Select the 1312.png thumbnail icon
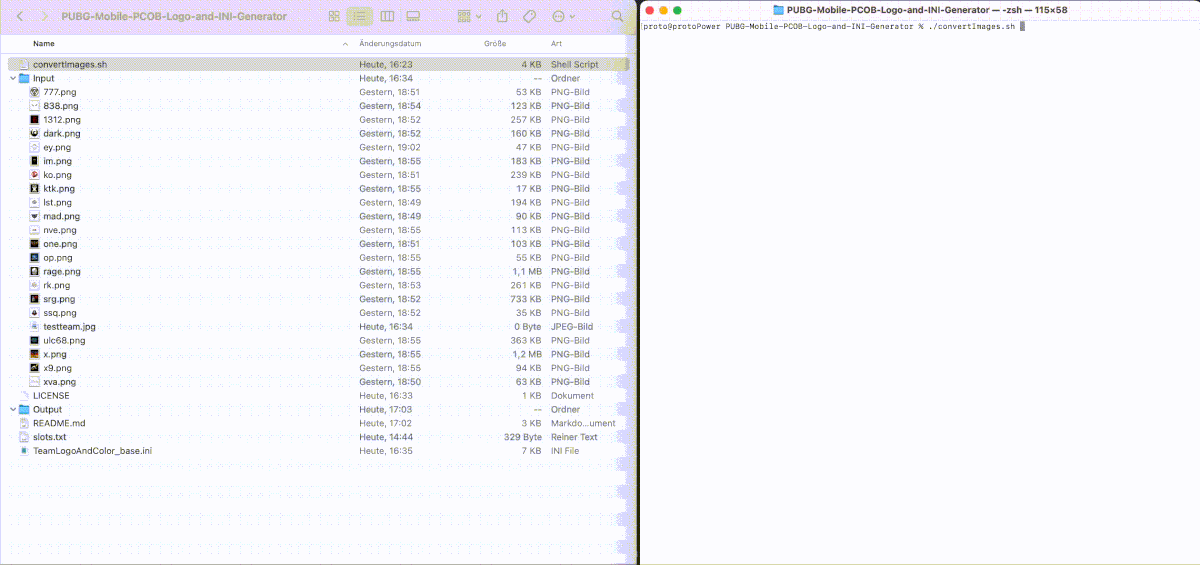The image size is (1200, 565). click(x=35, y=119)
